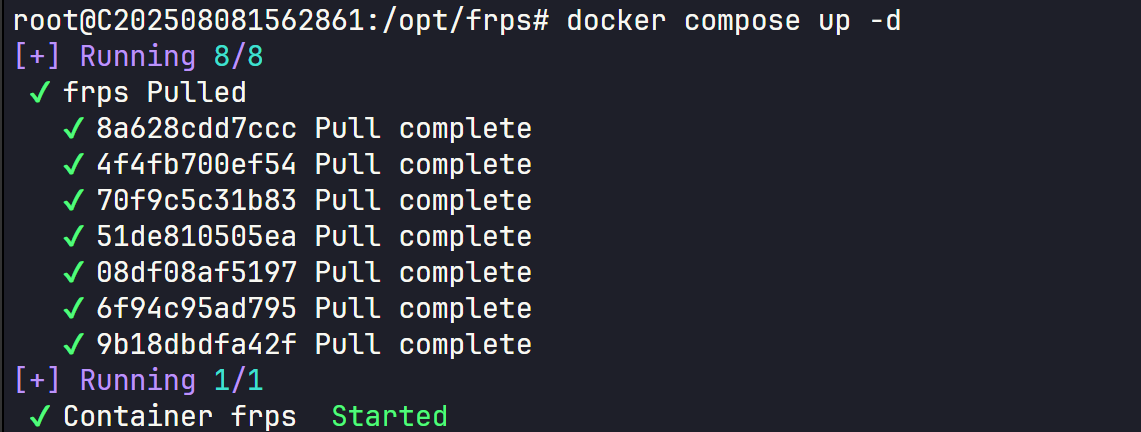
Task: Click the second [+] Running marker
Action: tap(106, 381)
